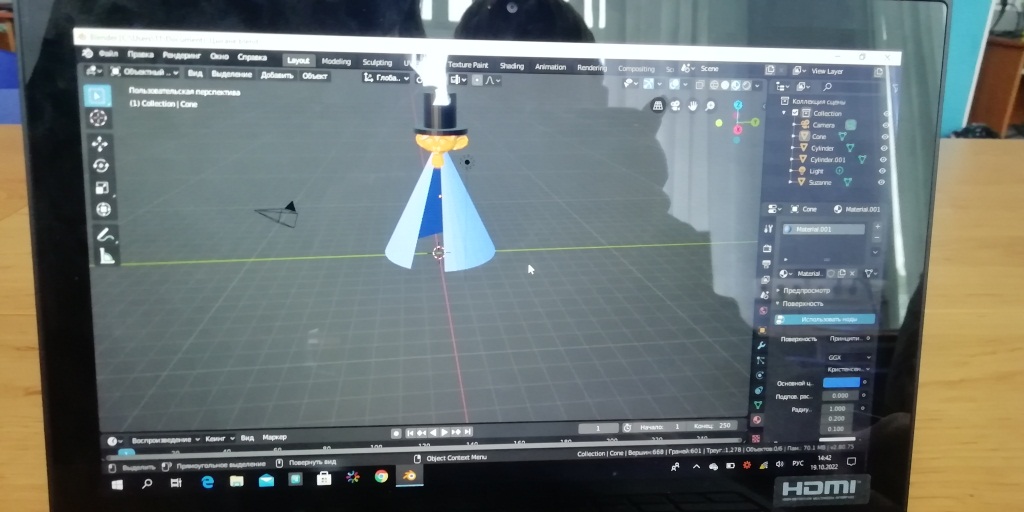Image resolution: width=1024 pixels, height=512 pixels.
Task: Select the Transform tool
Action: (x=103, y=210)
